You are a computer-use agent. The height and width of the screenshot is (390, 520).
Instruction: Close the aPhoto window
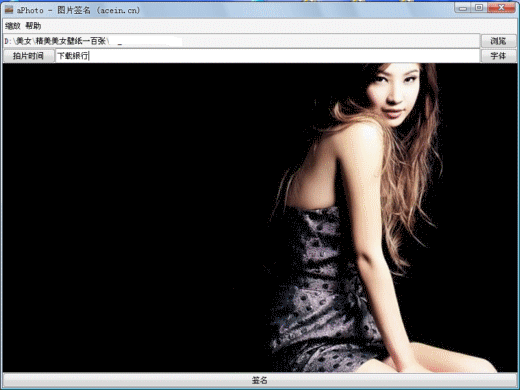[501, 8]
